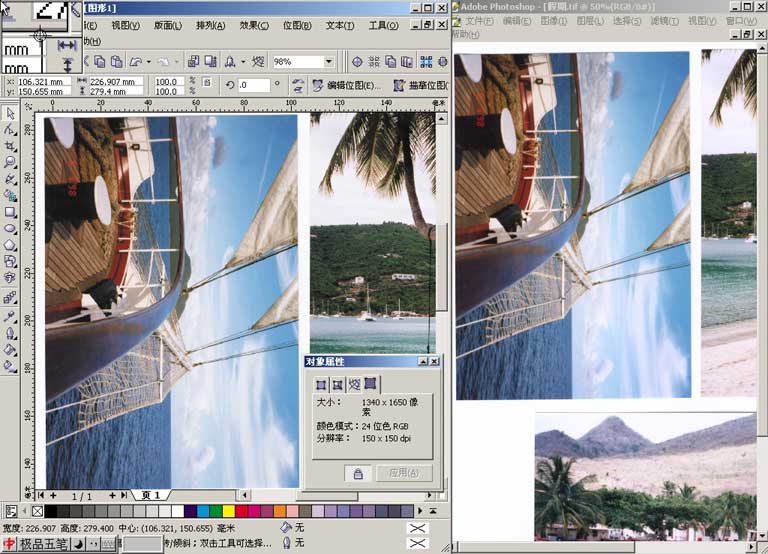
Task: Click the 应用(A) apply button
Action: point(404,473)
